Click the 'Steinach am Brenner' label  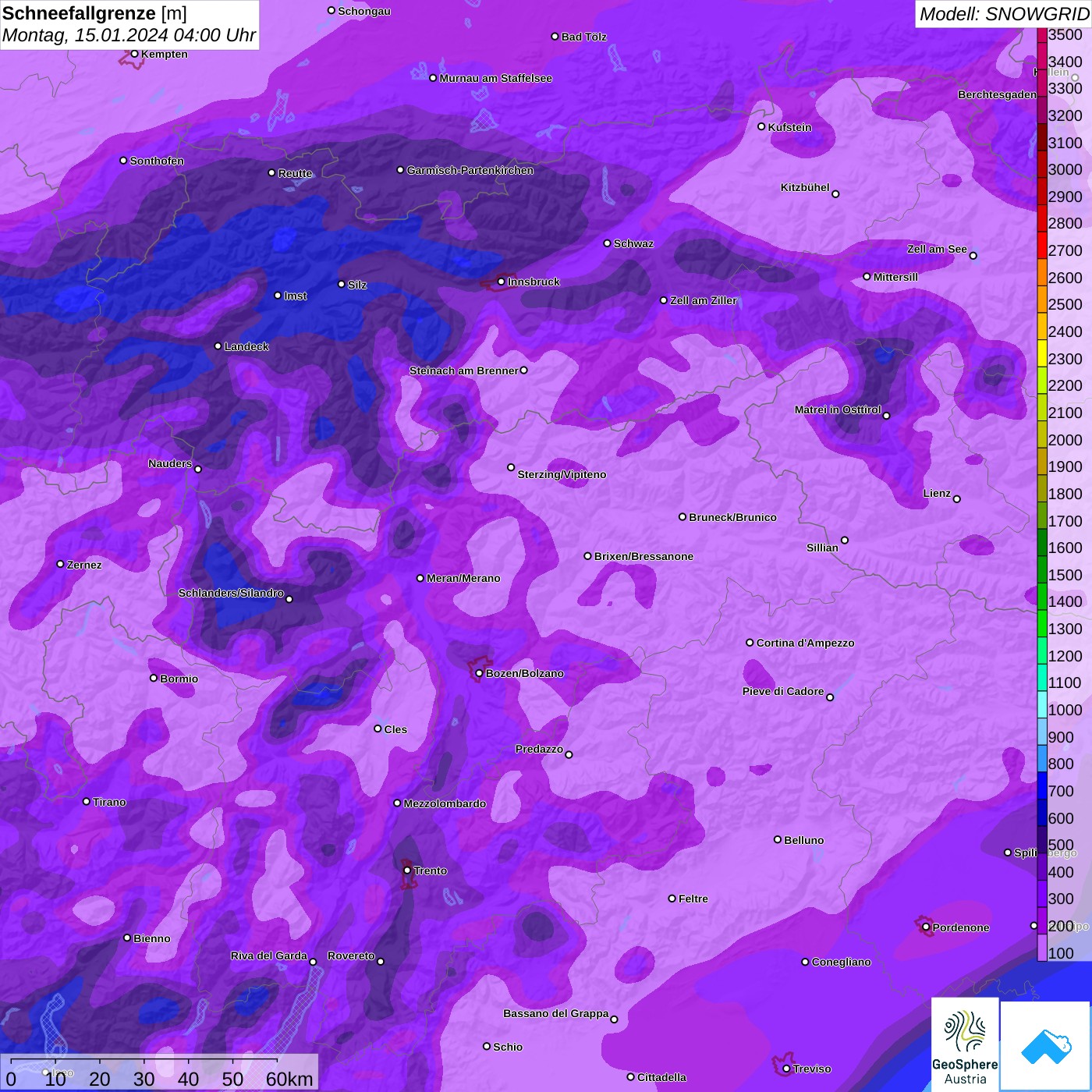(464, 370)
